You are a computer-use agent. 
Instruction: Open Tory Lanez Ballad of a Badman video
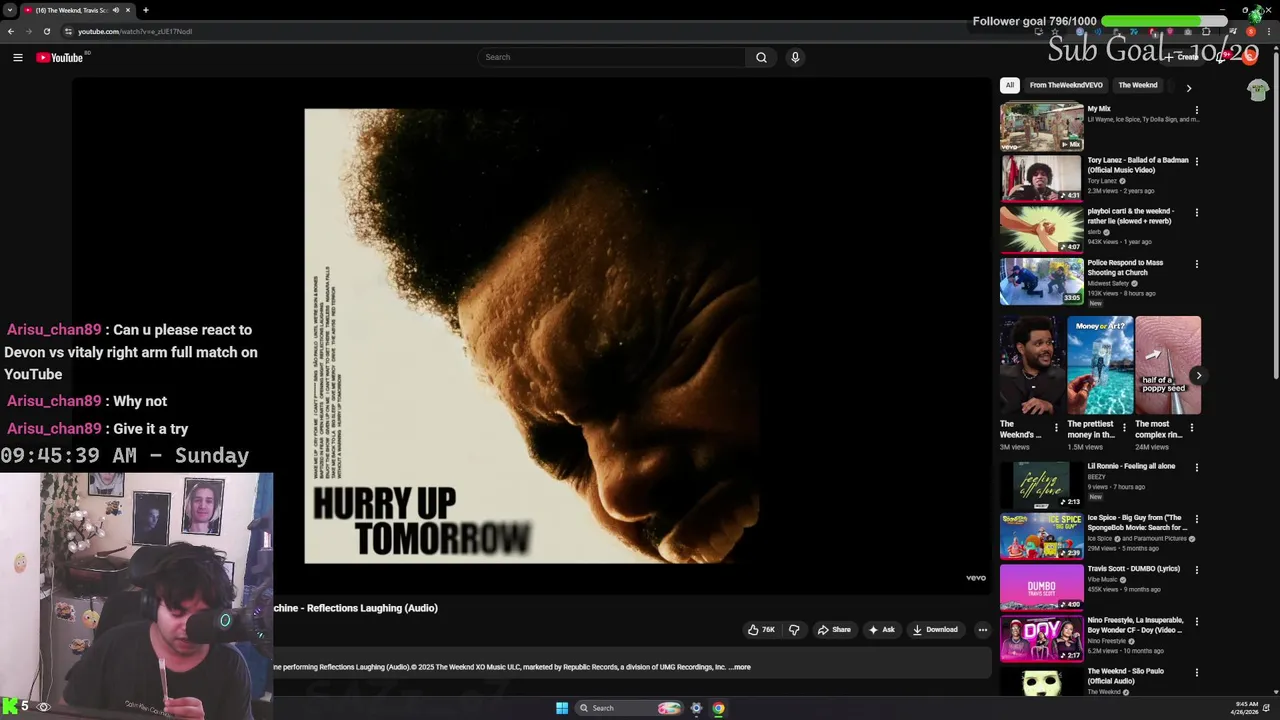pos(1042,178)
